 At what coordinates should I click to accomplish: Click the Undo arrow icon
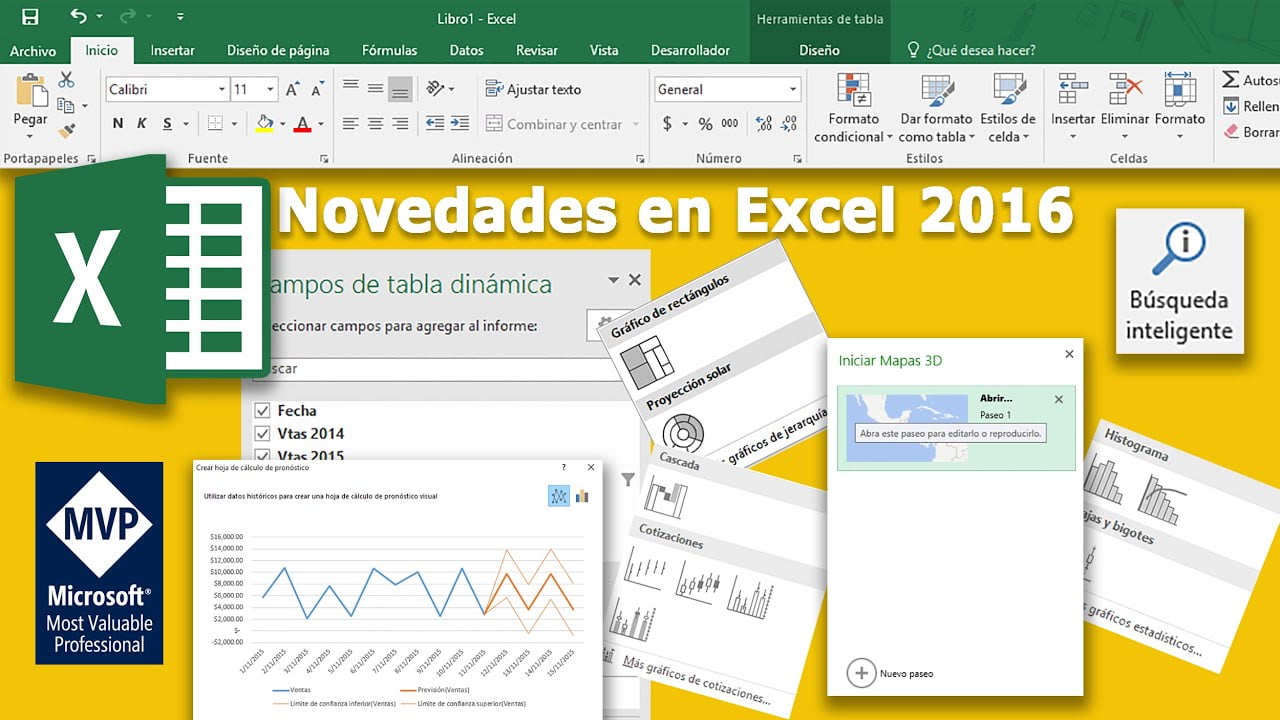pyautogui.click(x=79, y=17)
